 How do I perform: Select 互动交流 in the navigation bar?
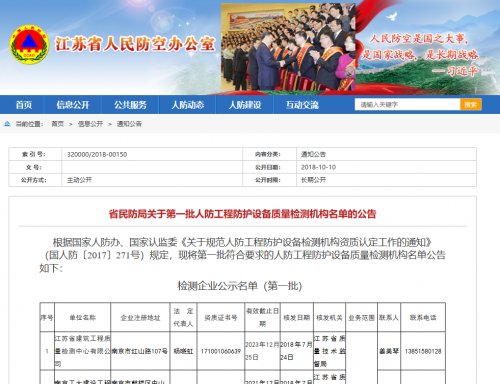coord(302,105)
